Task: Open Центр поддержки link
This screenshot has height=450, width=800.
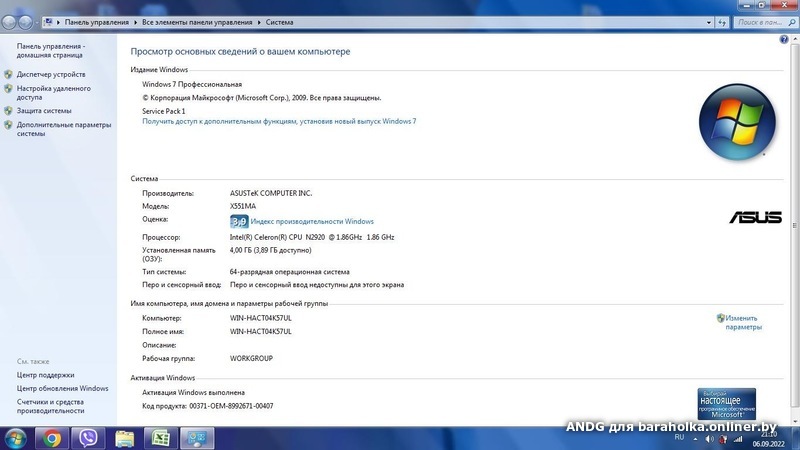Action: [x=45, y=375]
